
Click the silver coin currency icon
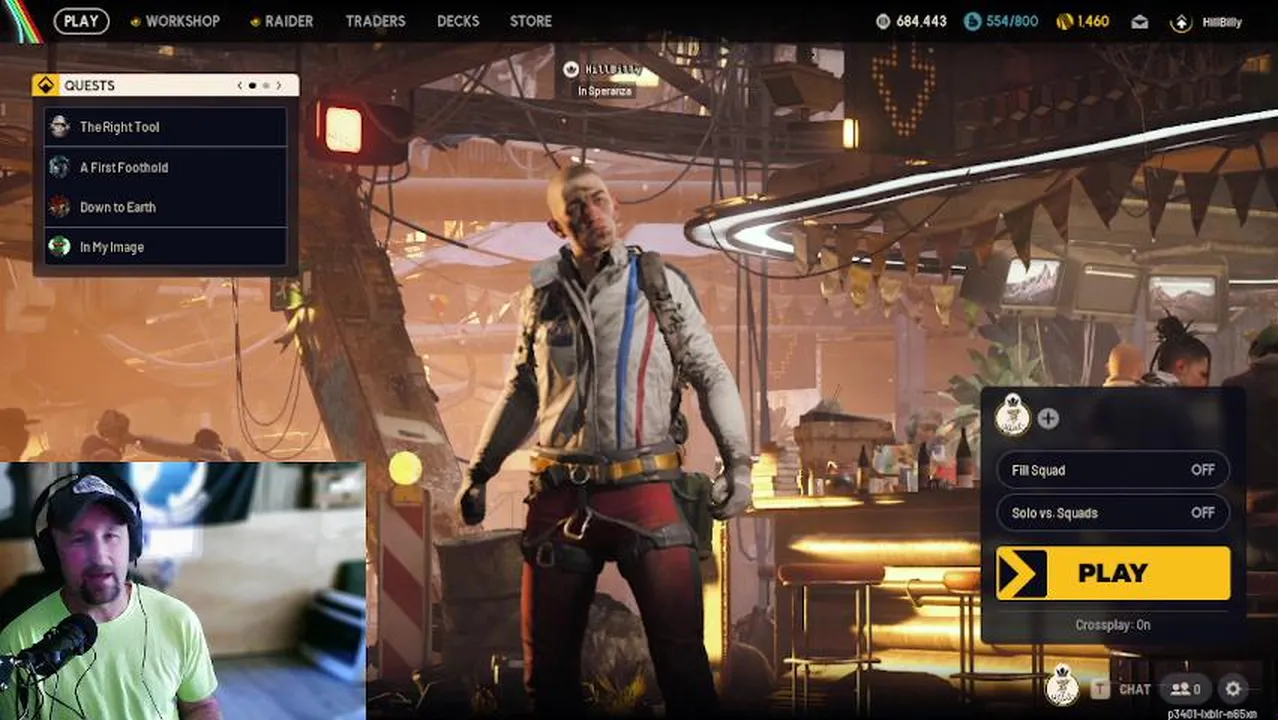pos(882,21)
